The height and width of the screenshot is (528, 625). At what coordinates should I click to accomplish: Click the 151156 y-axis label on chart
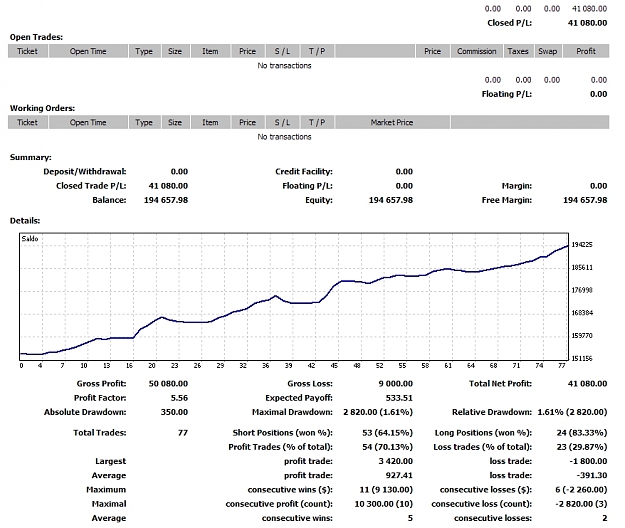pos(582,359)
